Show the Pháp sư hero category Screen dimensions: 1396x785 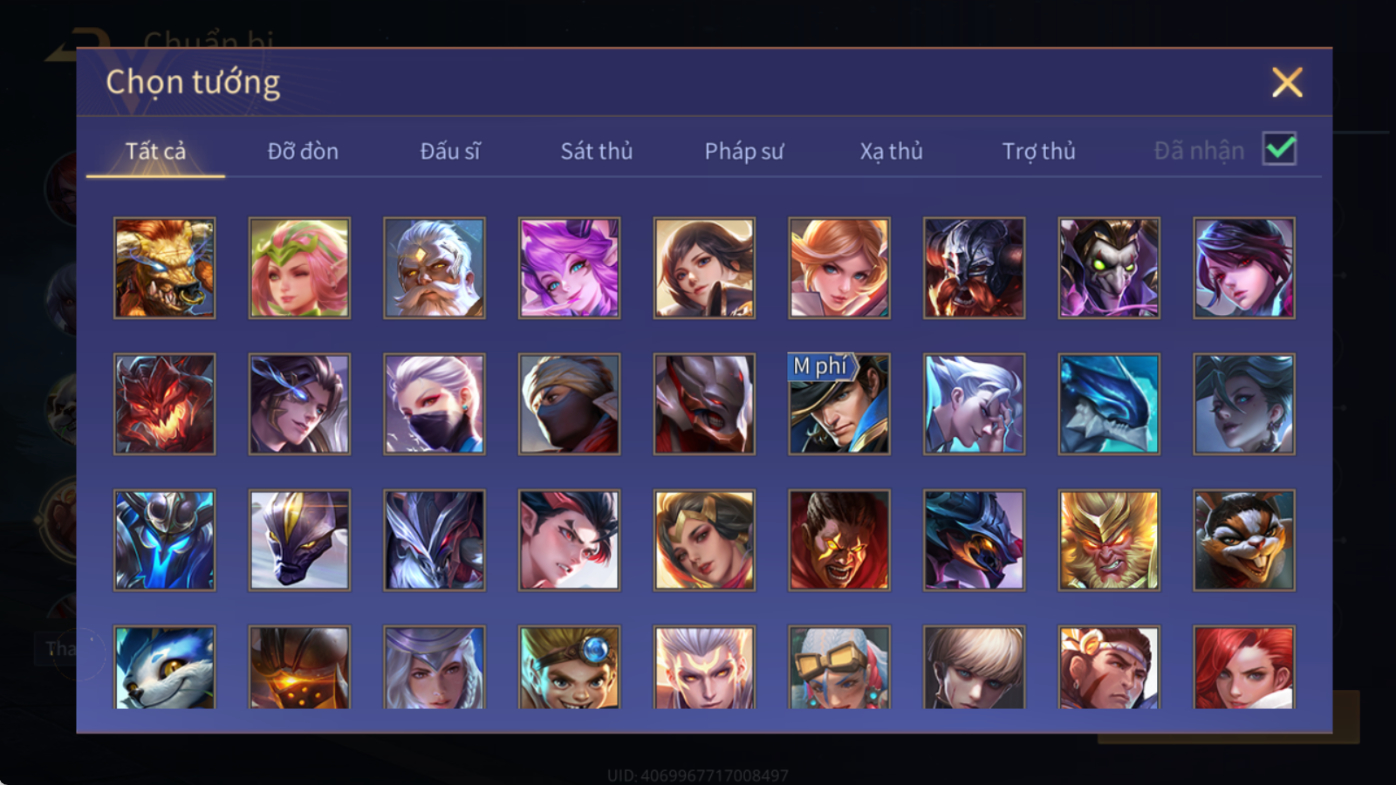tap(744, 151)
